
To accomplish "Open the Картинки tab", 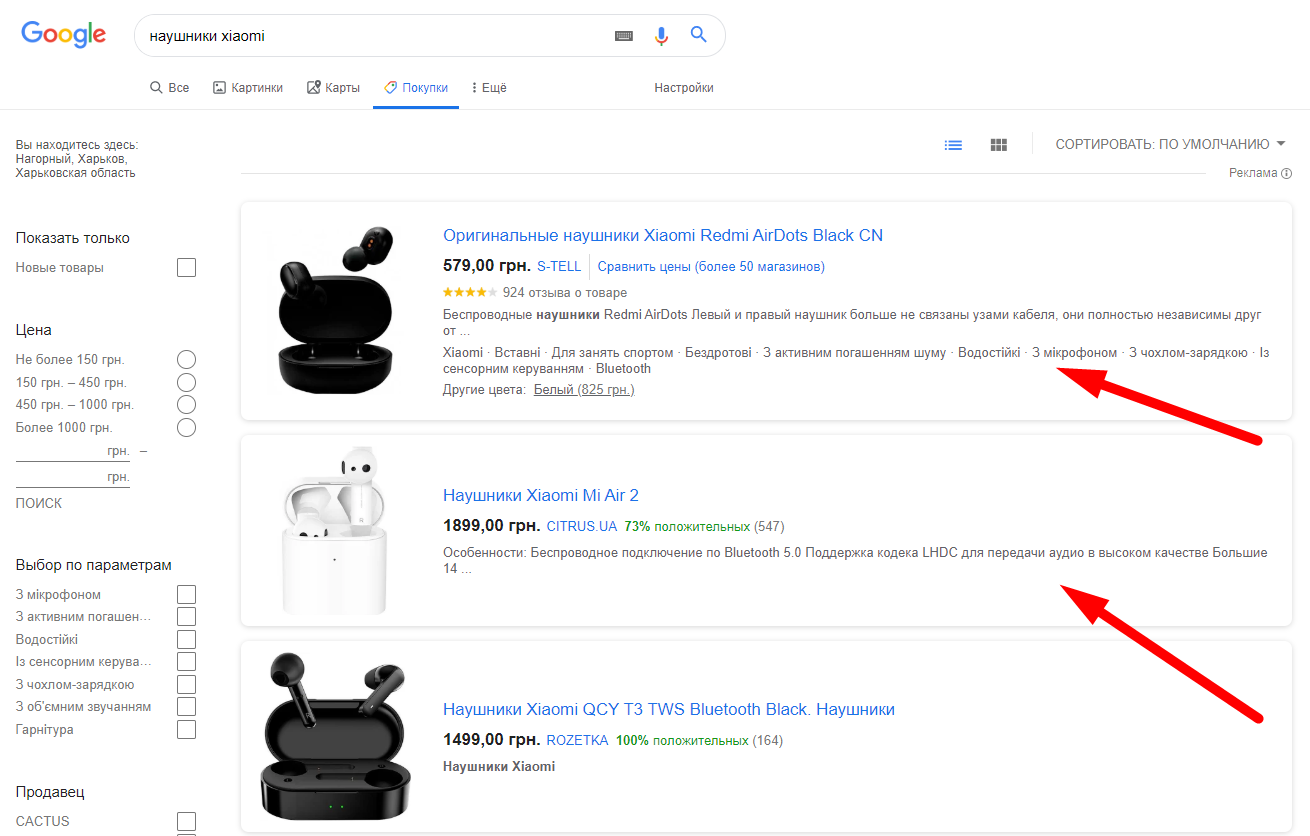I will pos(248,88).
